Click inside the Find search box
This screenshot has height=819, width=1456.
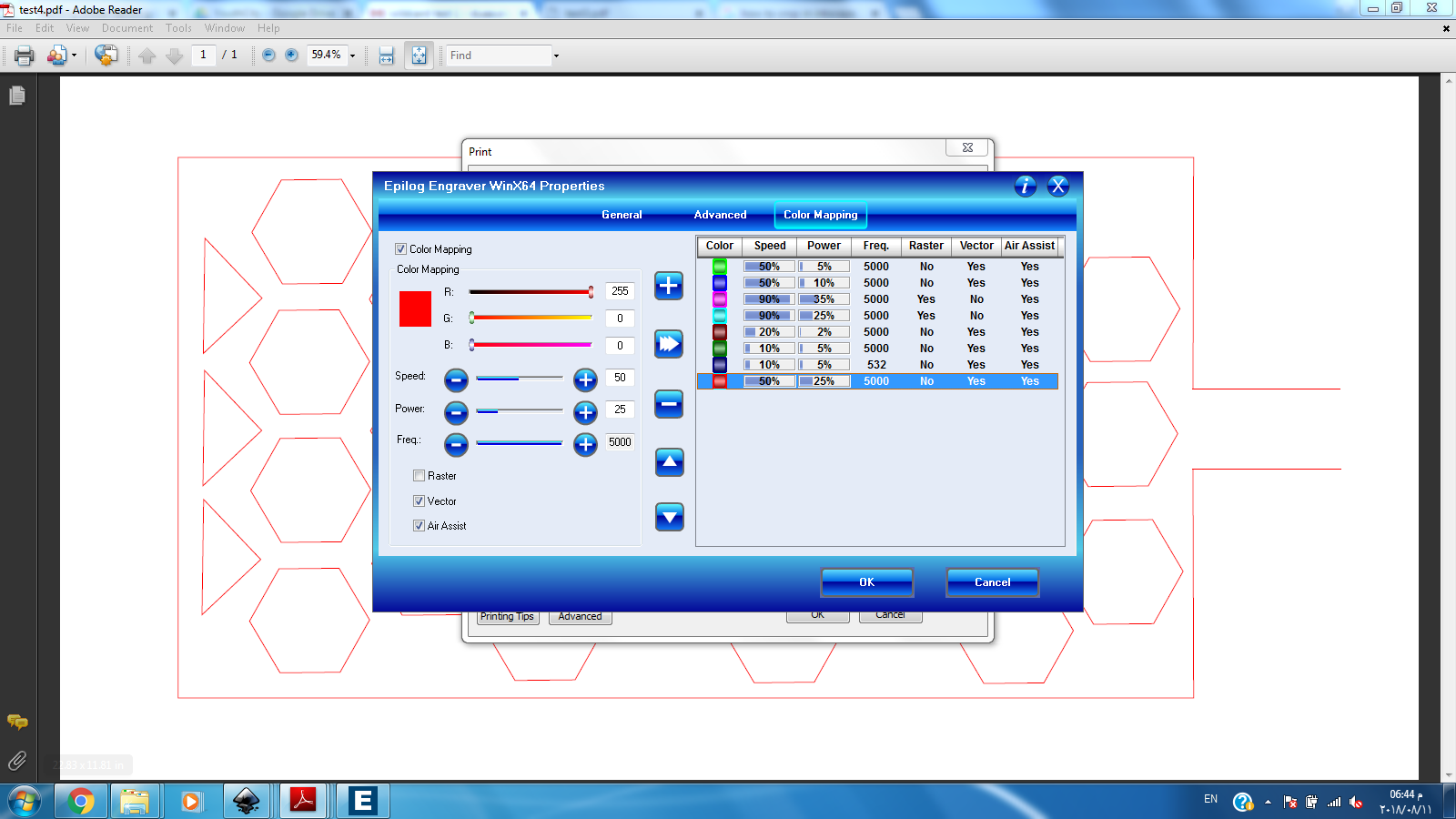(x=499, y=56)
